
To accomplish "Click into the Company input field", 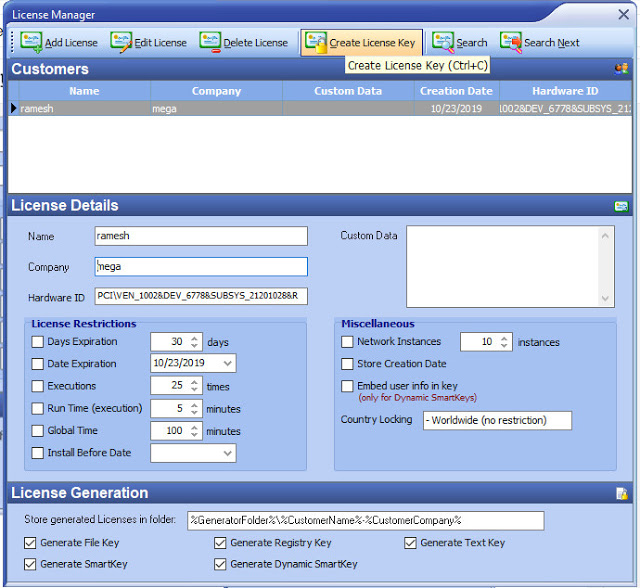I will click(x=201, y=267).
